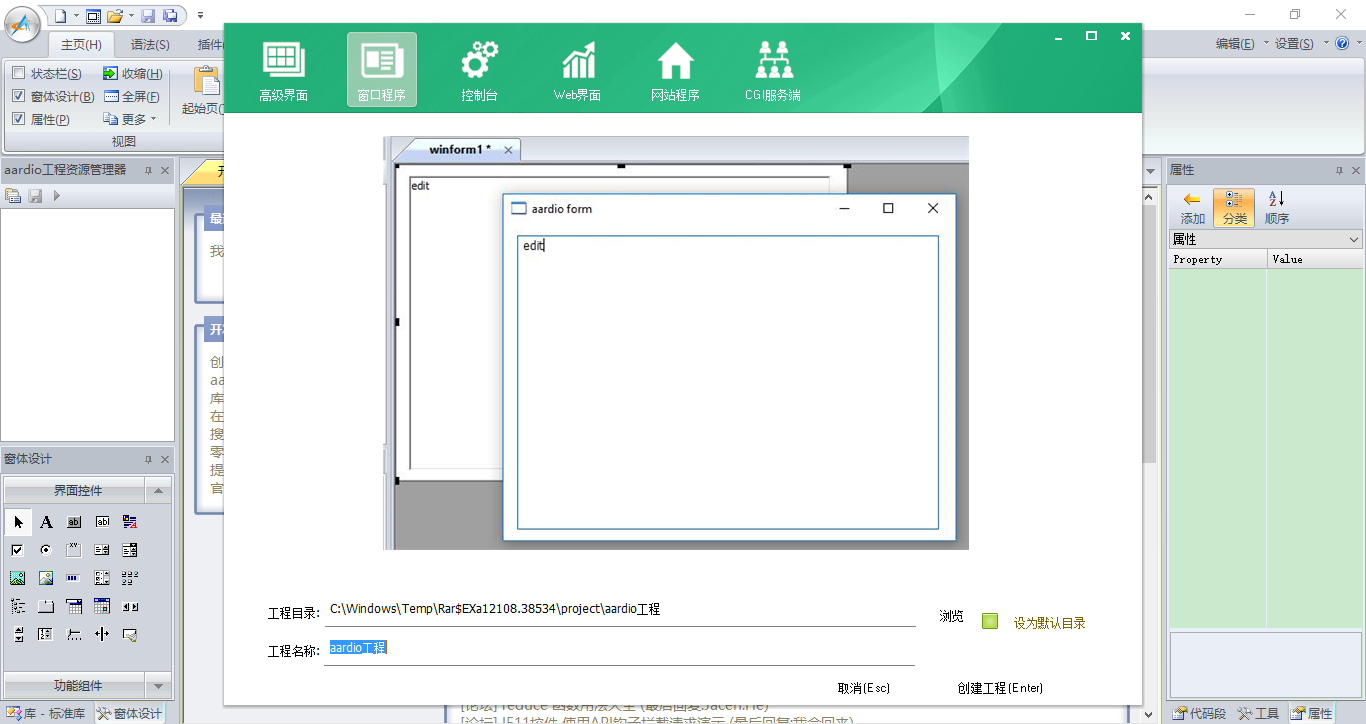
Task: Click the 工程名称 input field
Action: pos(620,649)
